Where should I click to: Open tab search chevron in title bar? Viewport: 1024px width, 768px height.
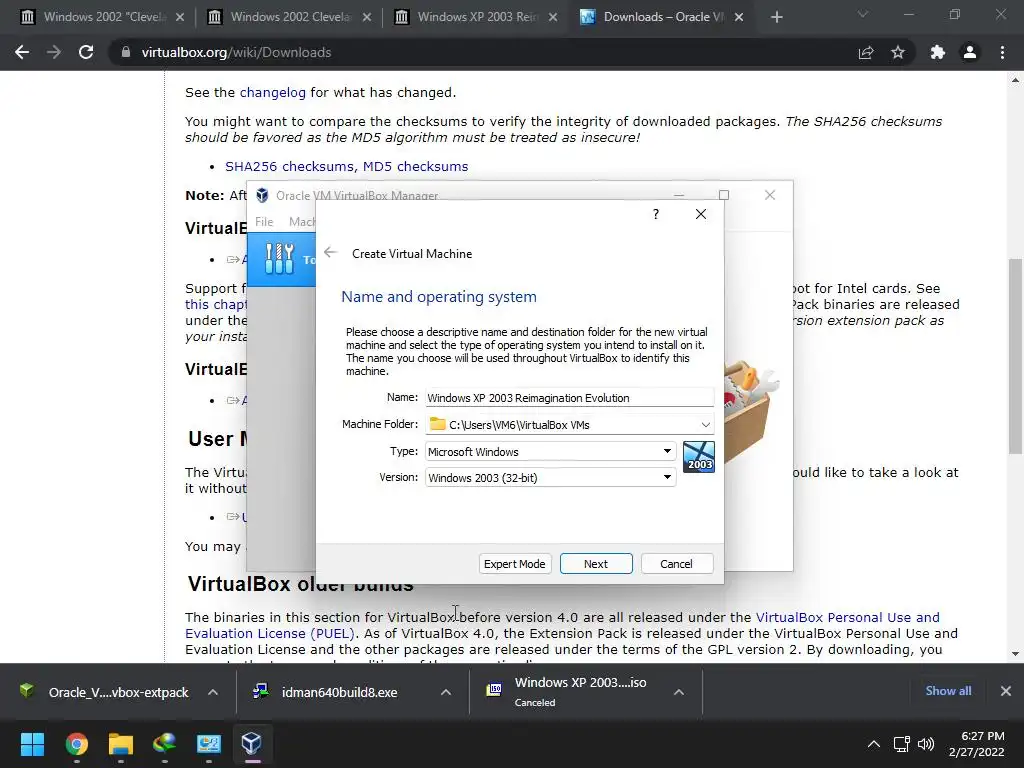pyautogui.click(x=863, y=14)
